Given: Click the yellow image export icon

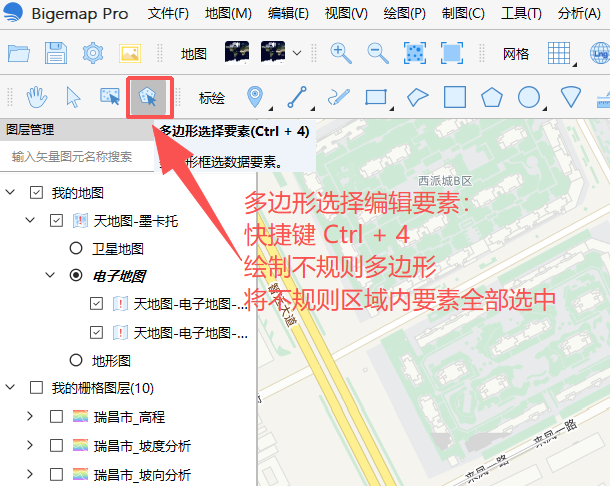Looking at the screenshot, I should point(130,53).
